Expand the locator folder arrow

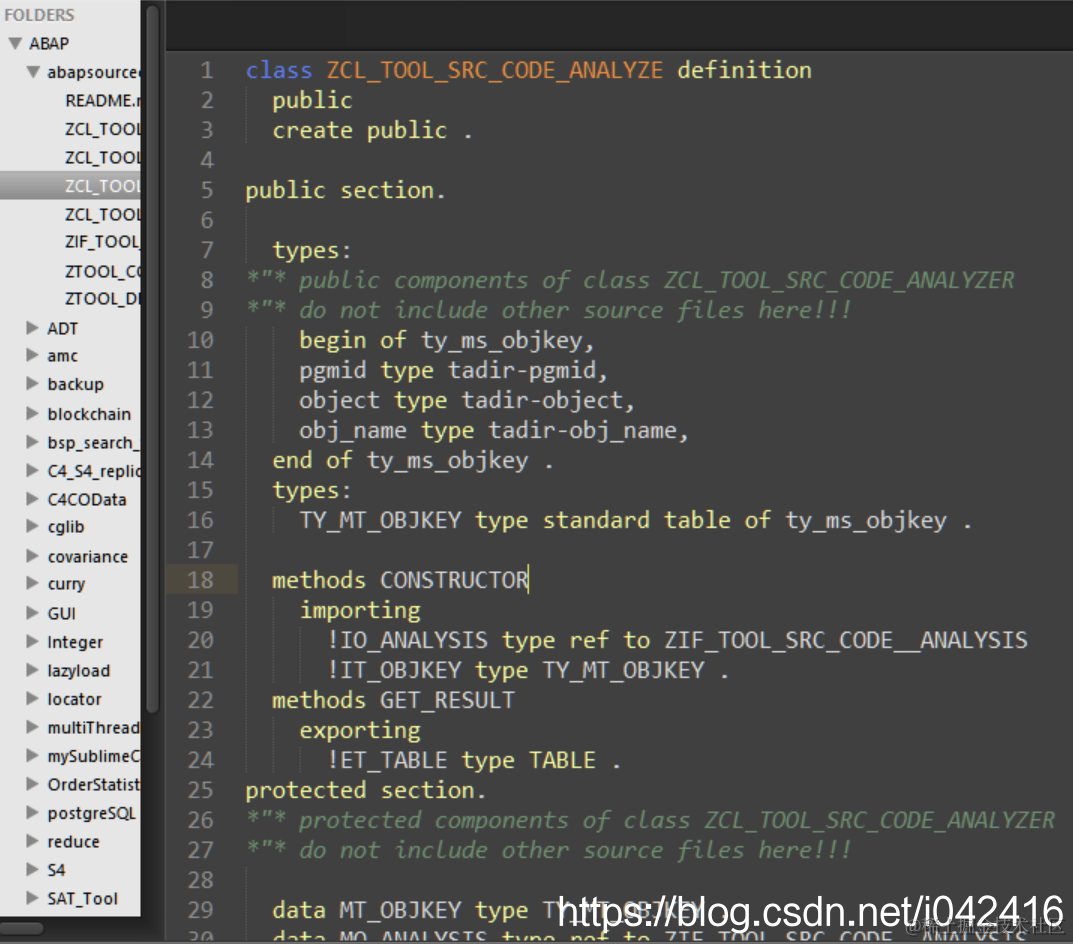(x=32, y=699)
